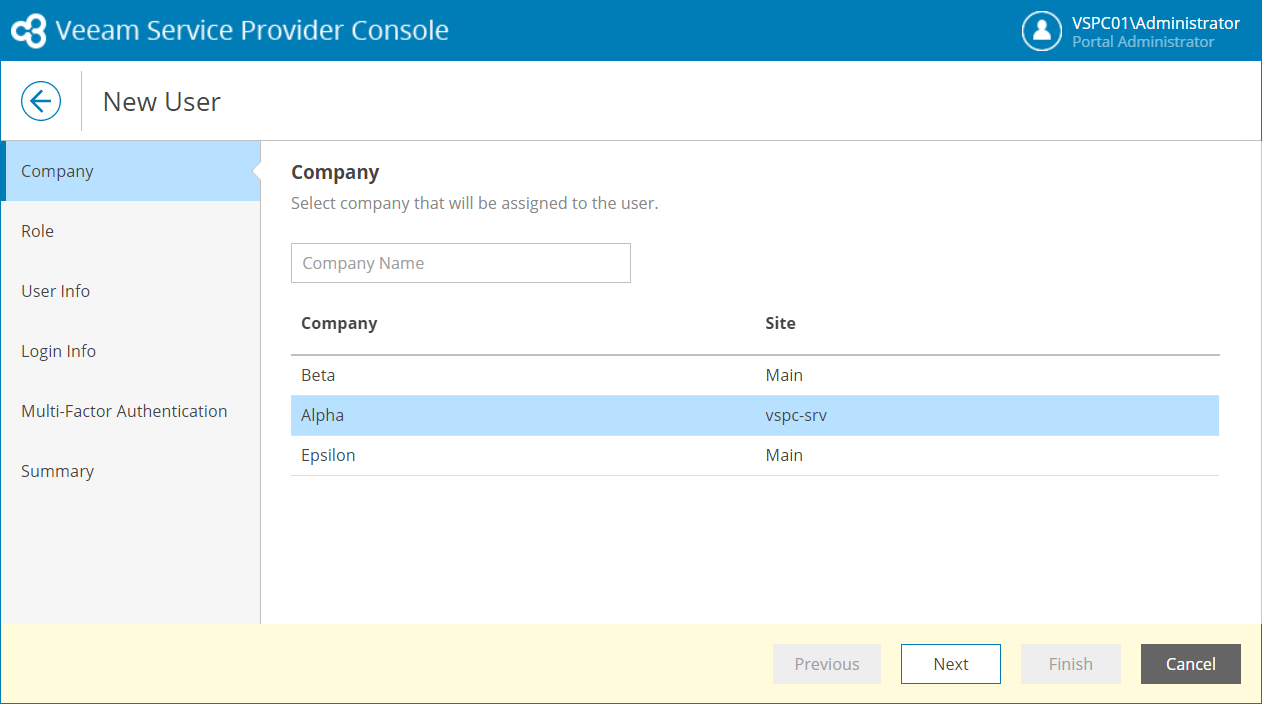Image resolution: width=1262 pixels, height=704 pixels.
Task: Open the user profile avatar icon
Action: (1041, 31)
